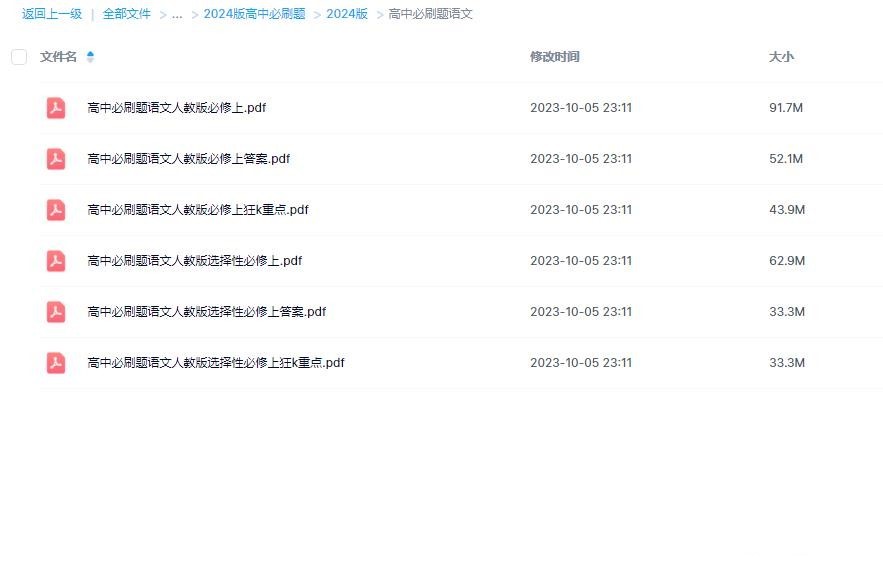Click PDF icon for 高中必刷题语文人教版必修上.pdf

point(56,108)
